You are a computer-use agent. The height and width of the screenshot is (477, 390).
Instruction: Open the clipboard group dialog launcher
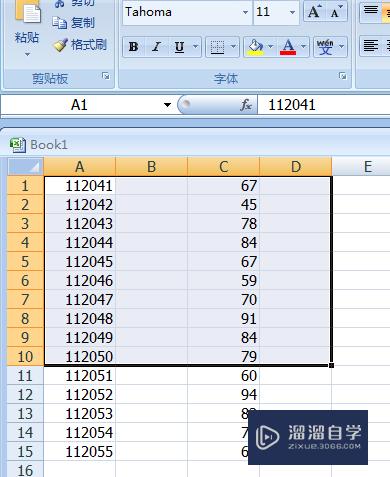coord(106,76)
